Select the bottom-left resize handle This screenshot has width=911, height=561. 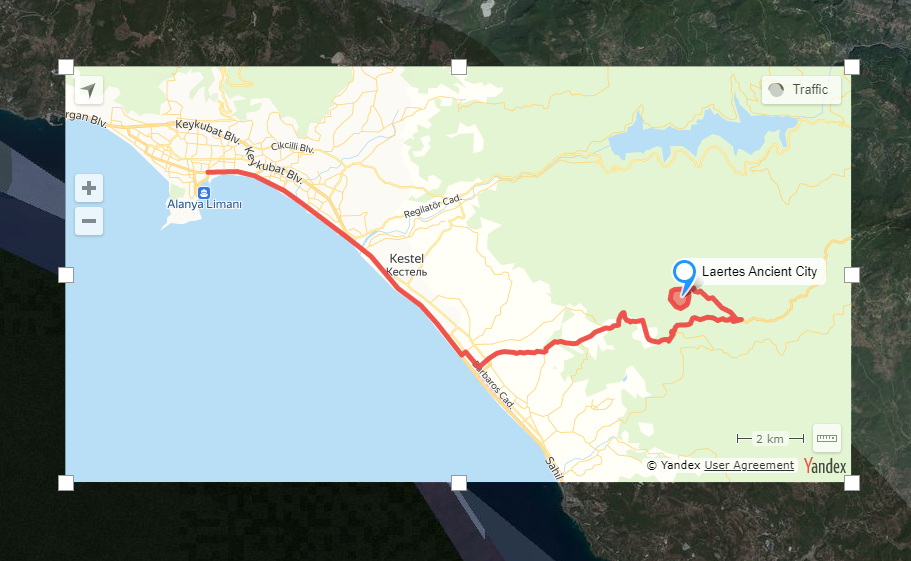pos(66,483)
